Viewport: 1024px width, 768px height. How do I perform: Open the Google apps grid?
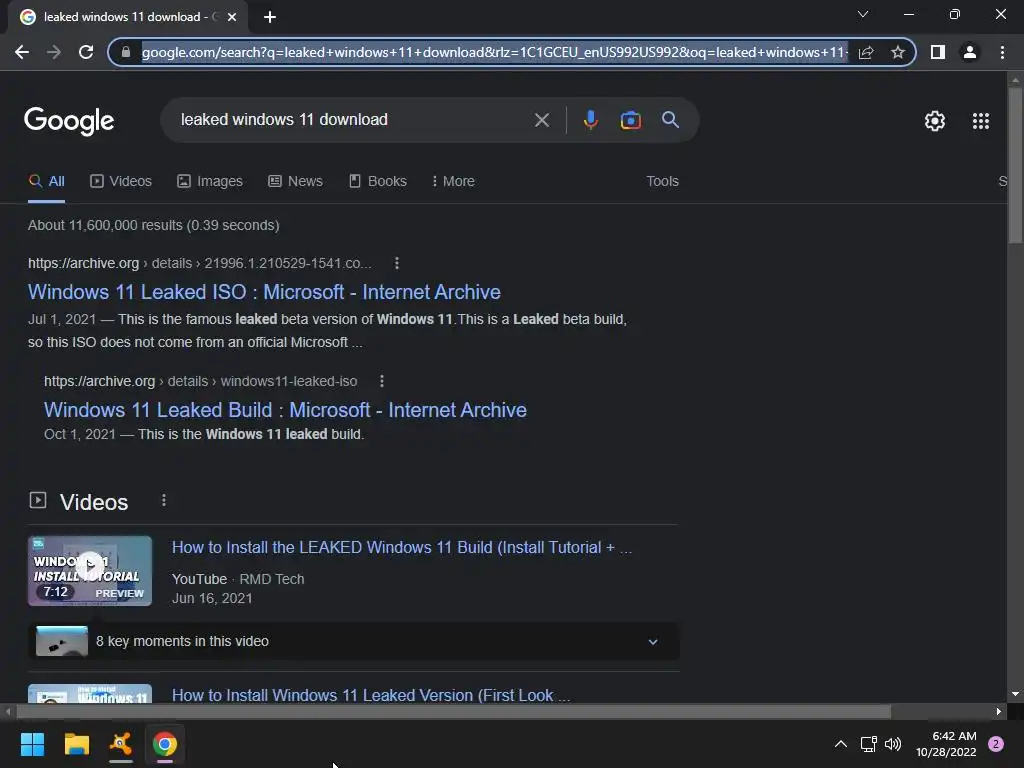980,121
